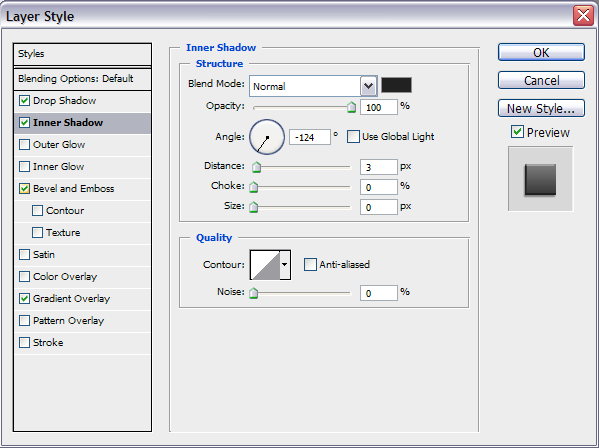Enable the Pattern Overlay checkbox
The height and width of the screenshot is (448, 599).
24,320
